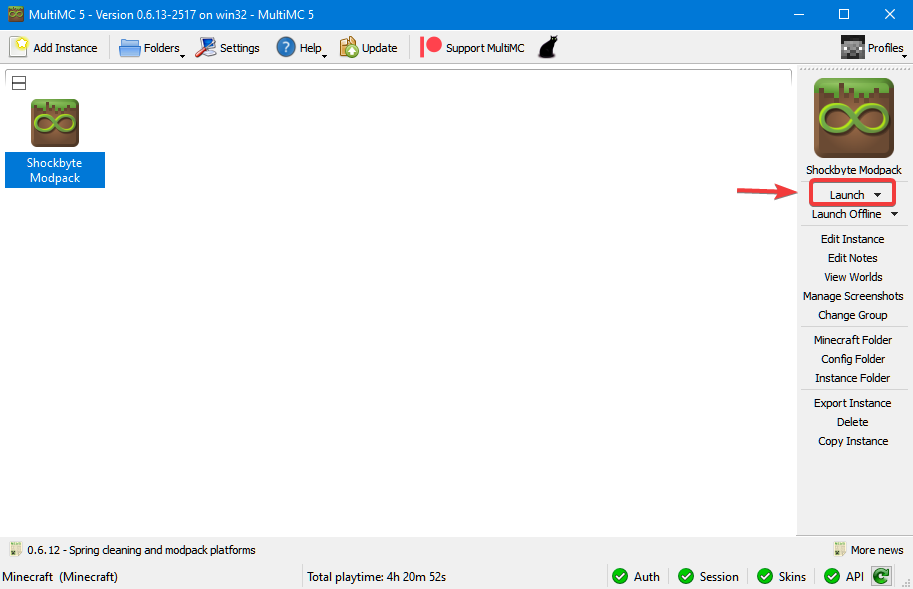This screenshot has height=589, width=913.
Task: Click the green status refresh icon
Action: [x=882, y=576]
